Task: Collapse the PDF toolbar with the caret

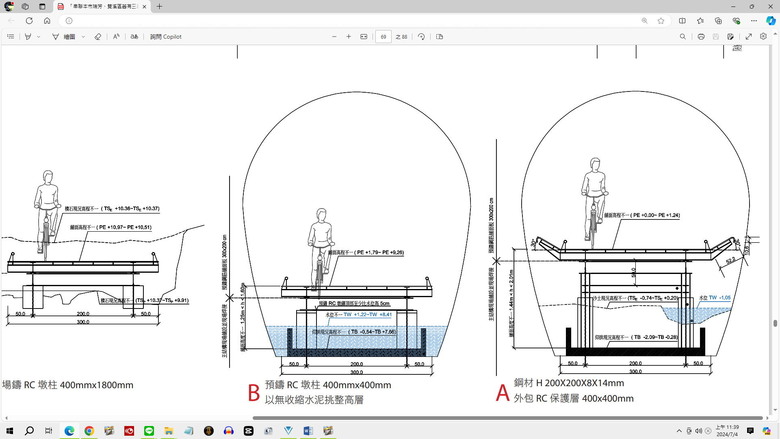Action: click(x=775, y=36)
